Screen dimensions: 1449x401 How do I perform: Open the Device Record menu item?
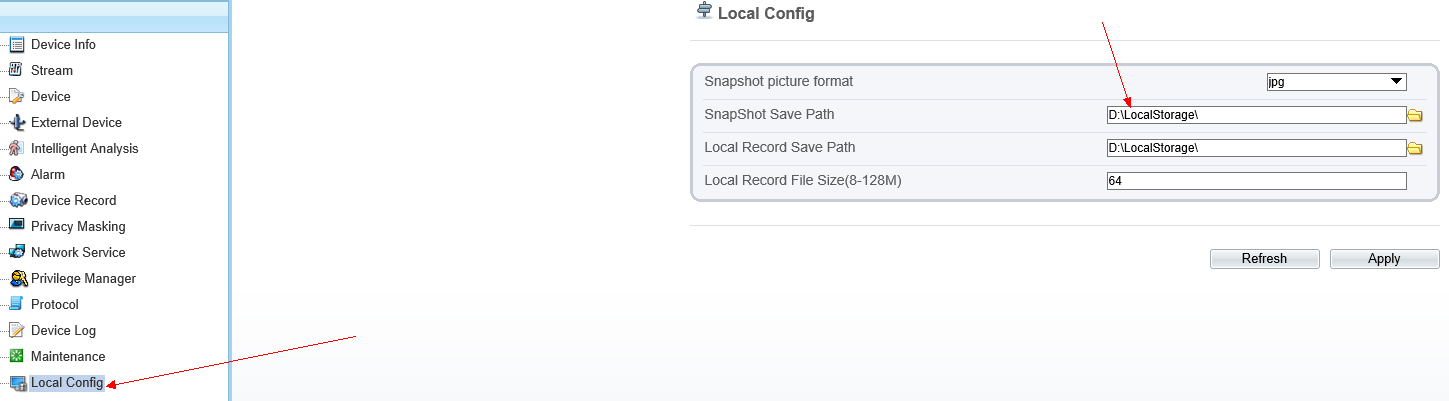click(x=73, y=200)
